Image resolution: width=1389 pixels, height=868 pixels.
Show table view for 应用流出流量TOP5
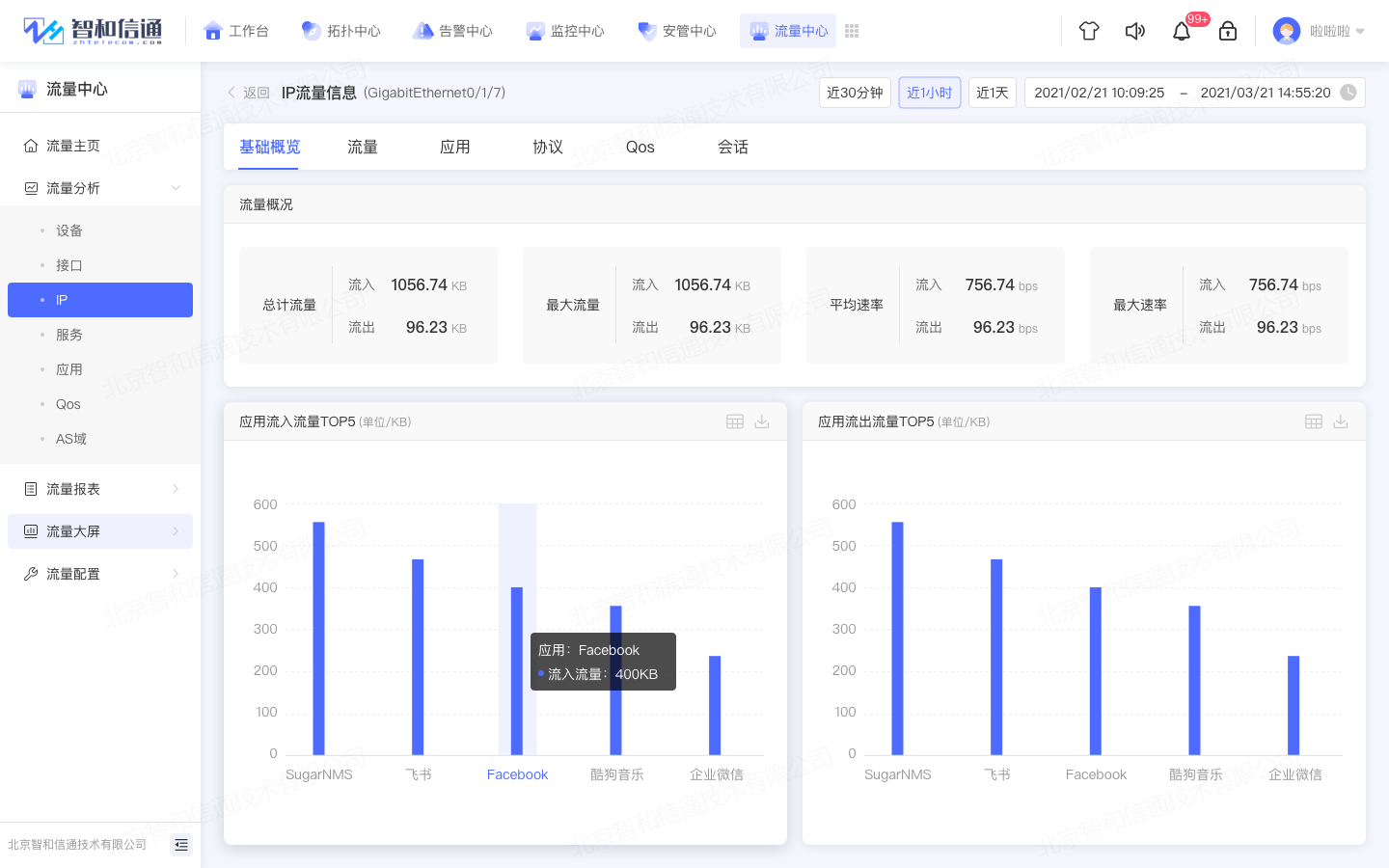(x=1314, y=421)
